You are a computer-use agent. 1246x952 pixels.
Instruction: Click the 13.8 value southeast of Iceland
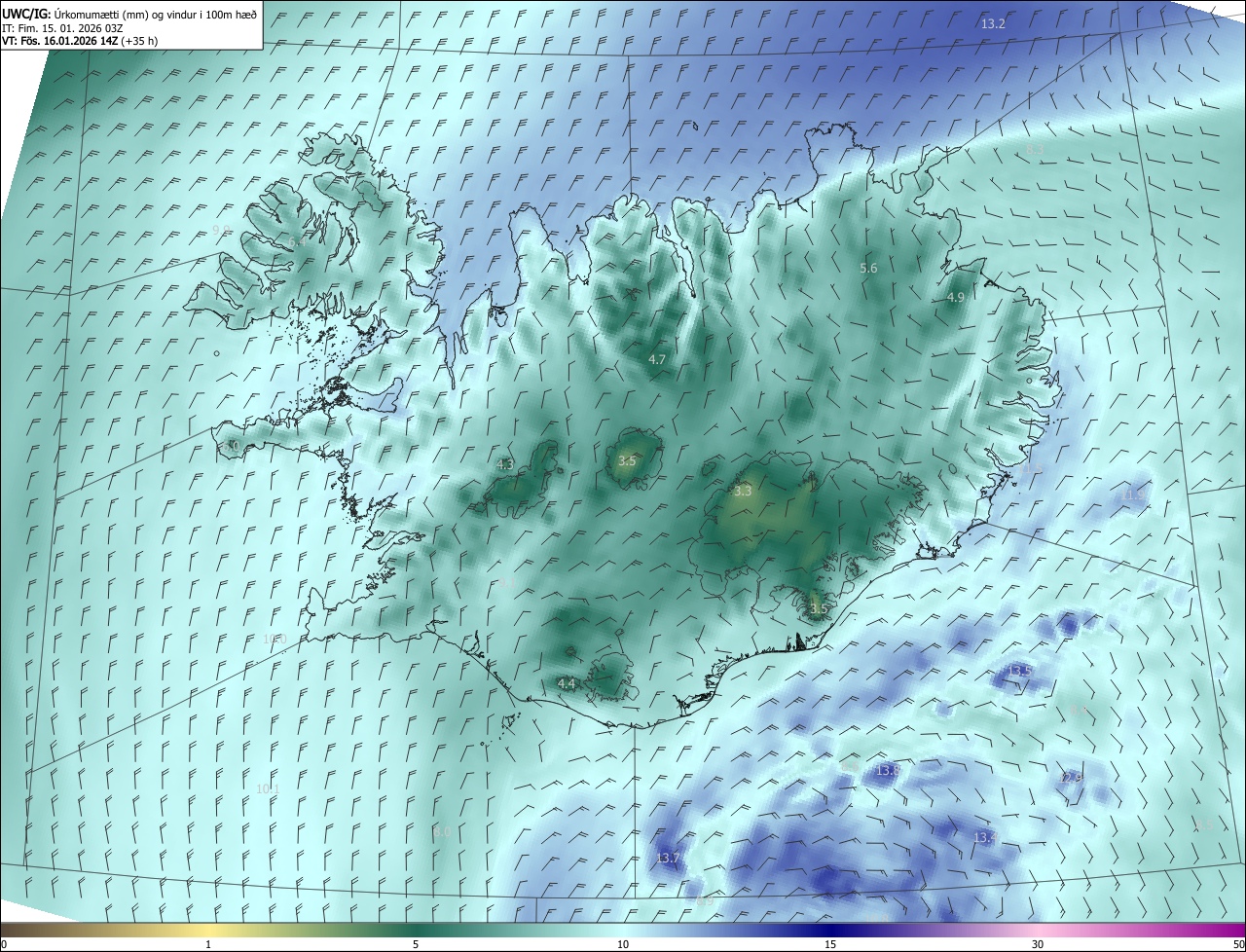(x=888, y=770)
